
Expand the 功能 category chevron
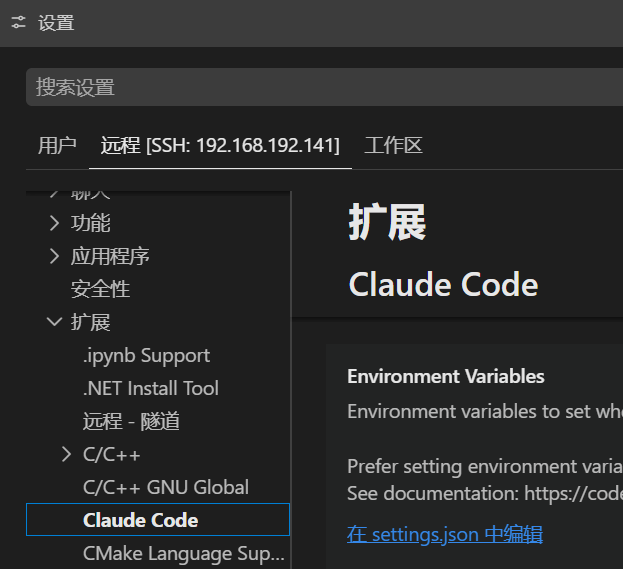pos(54,223)
